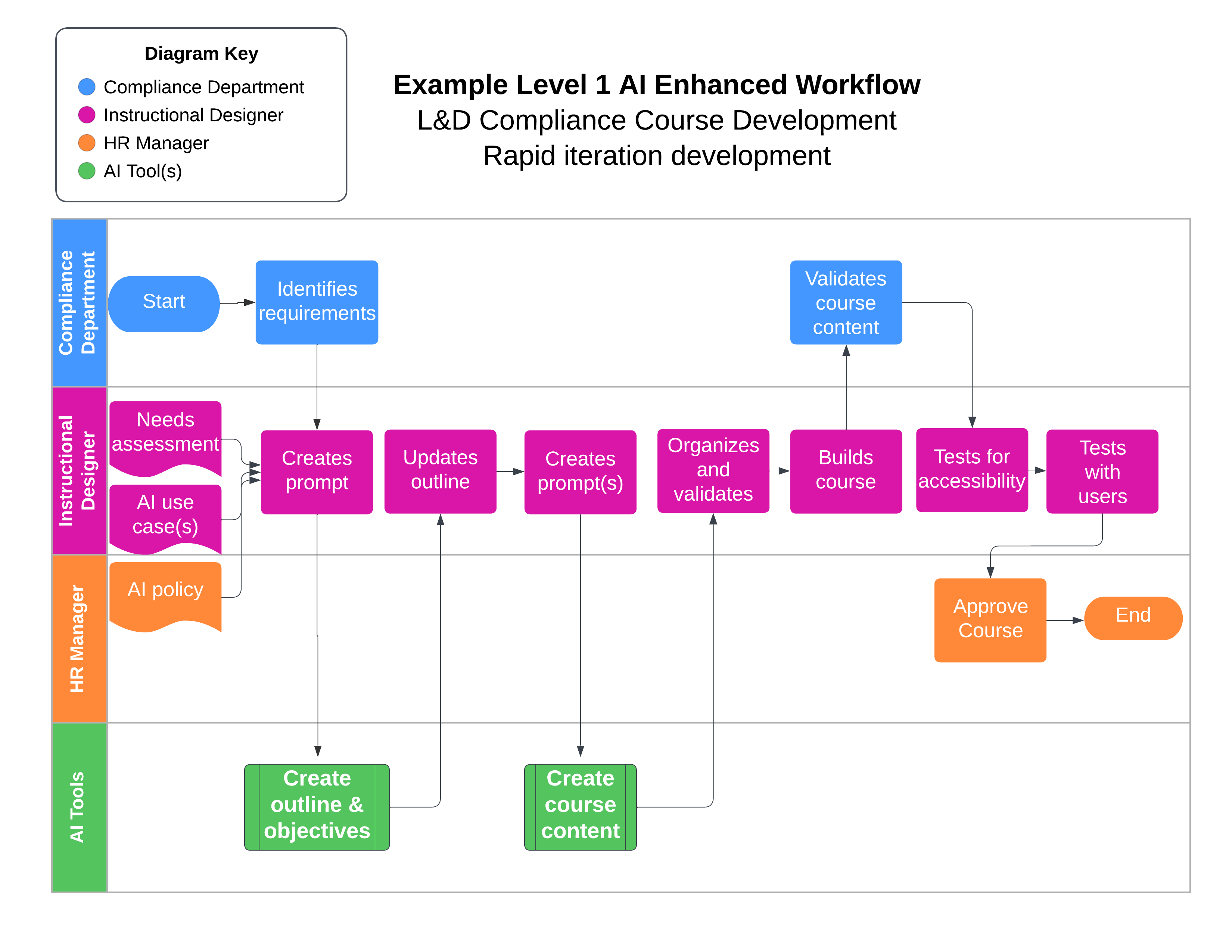Select the Create outline & objectives box
1232x952 pixels.
(317, 807)
